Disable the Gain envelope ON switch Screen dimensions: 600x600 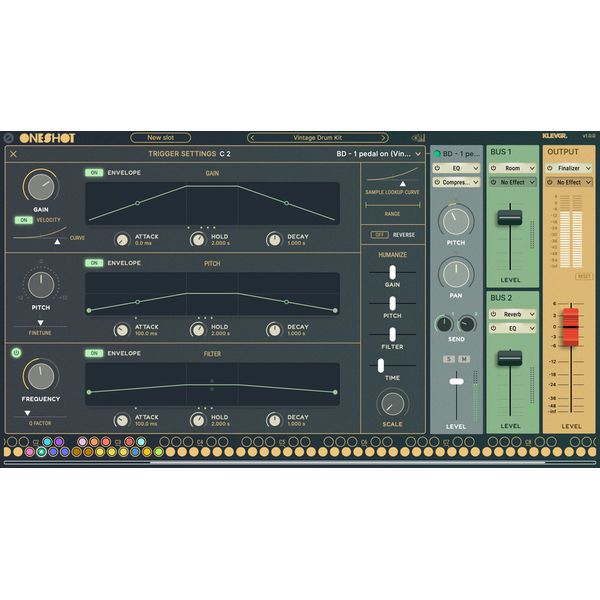tap(94, 173)
